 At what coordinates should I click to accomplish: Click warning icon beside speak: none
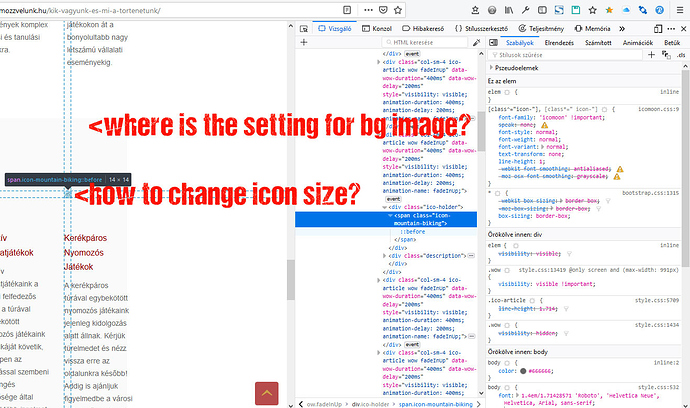(x=544, y=125)
